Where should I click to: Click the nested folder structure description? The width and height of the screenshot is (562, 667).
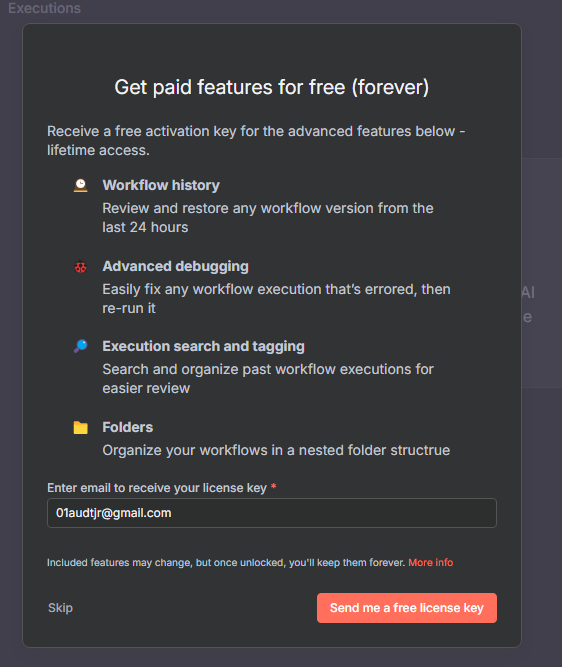[276, 450]
